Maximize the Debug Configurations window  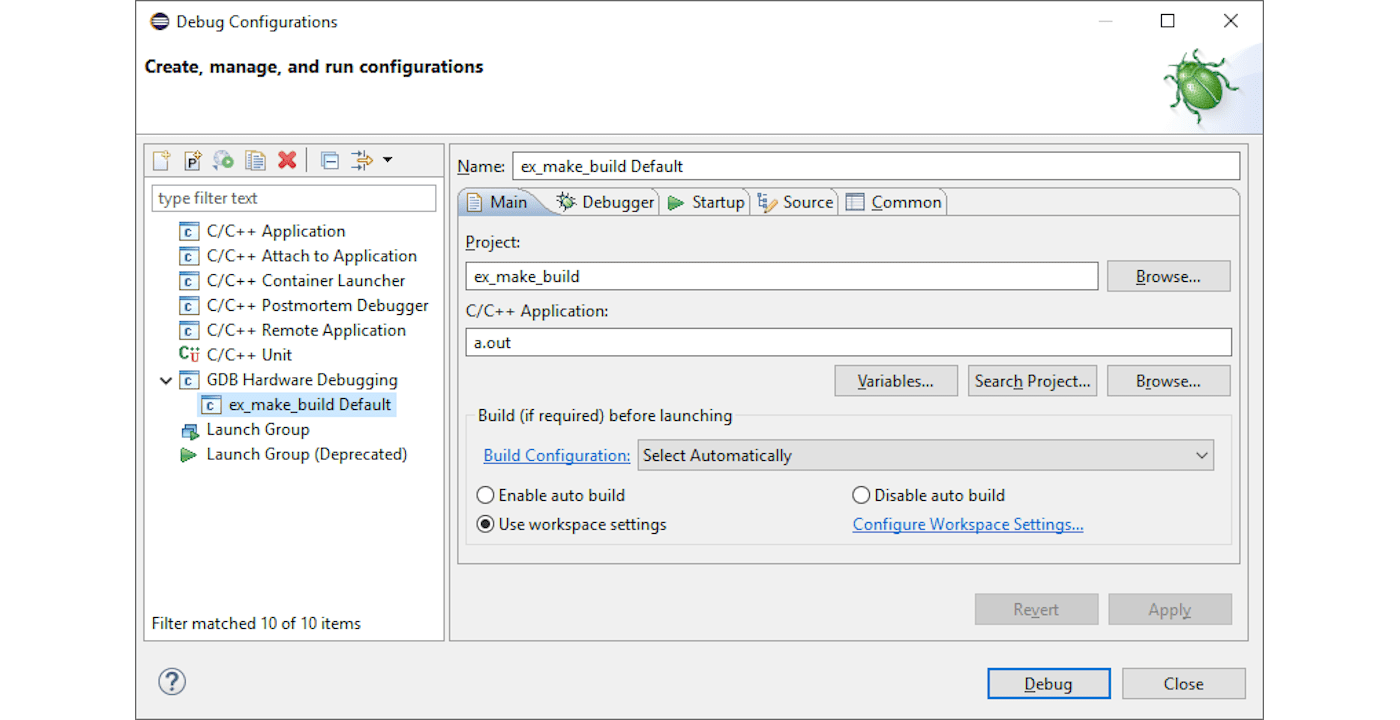pyautogui.click(x=1167, y=21)
